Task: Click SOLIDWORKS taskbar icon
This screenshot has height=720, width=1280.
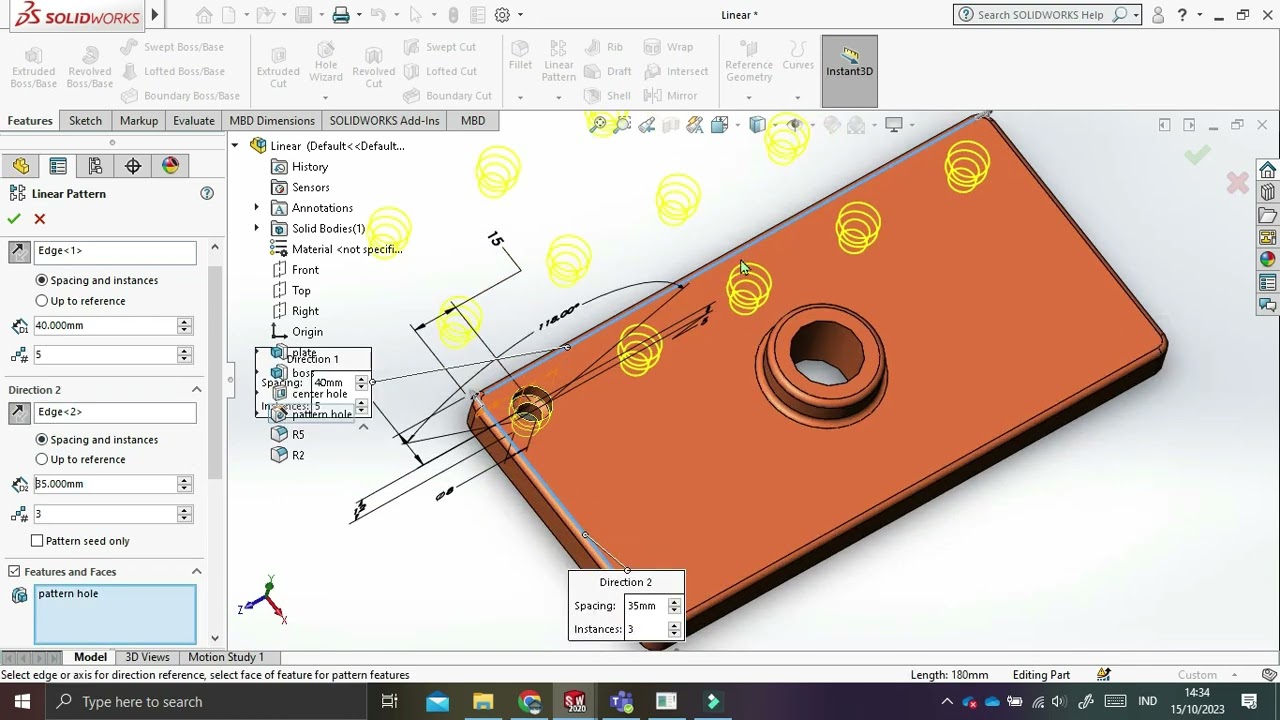Action: click(x=575, y=701)
